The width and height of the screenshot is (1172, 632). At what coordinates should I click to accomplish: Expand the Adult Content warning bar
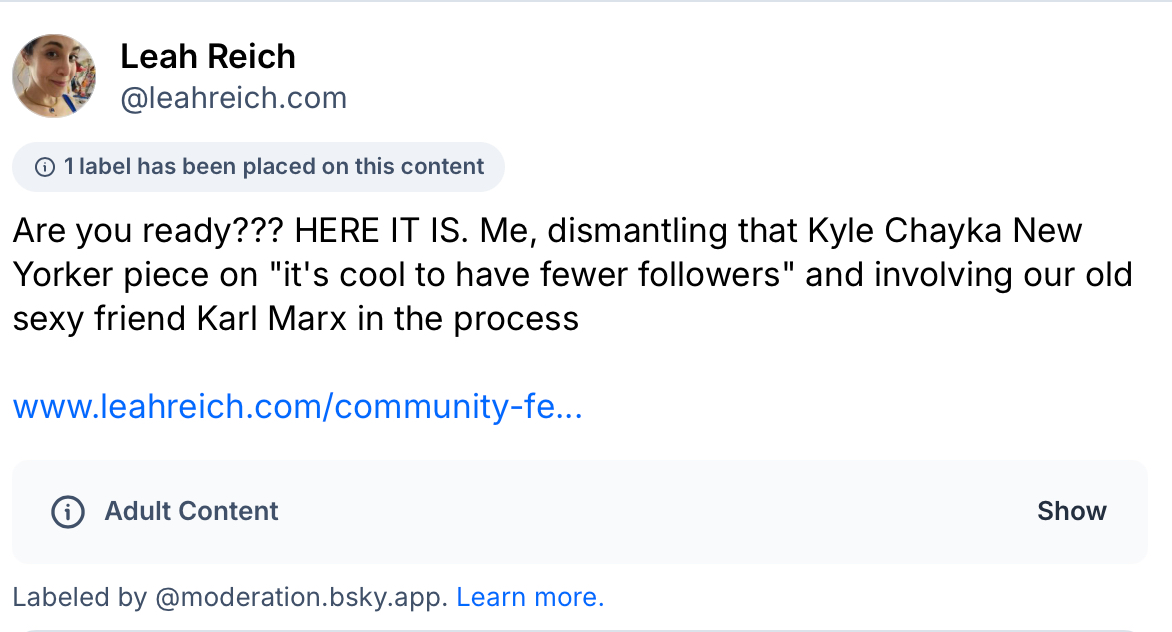tap(580, 511)
